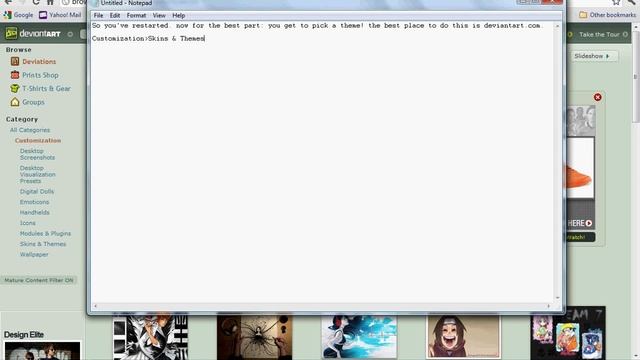Click Notepad horizontal scrollbar right arrow
Screen dimensions: 640x360
pyautogui.click(x=549, y=306)
